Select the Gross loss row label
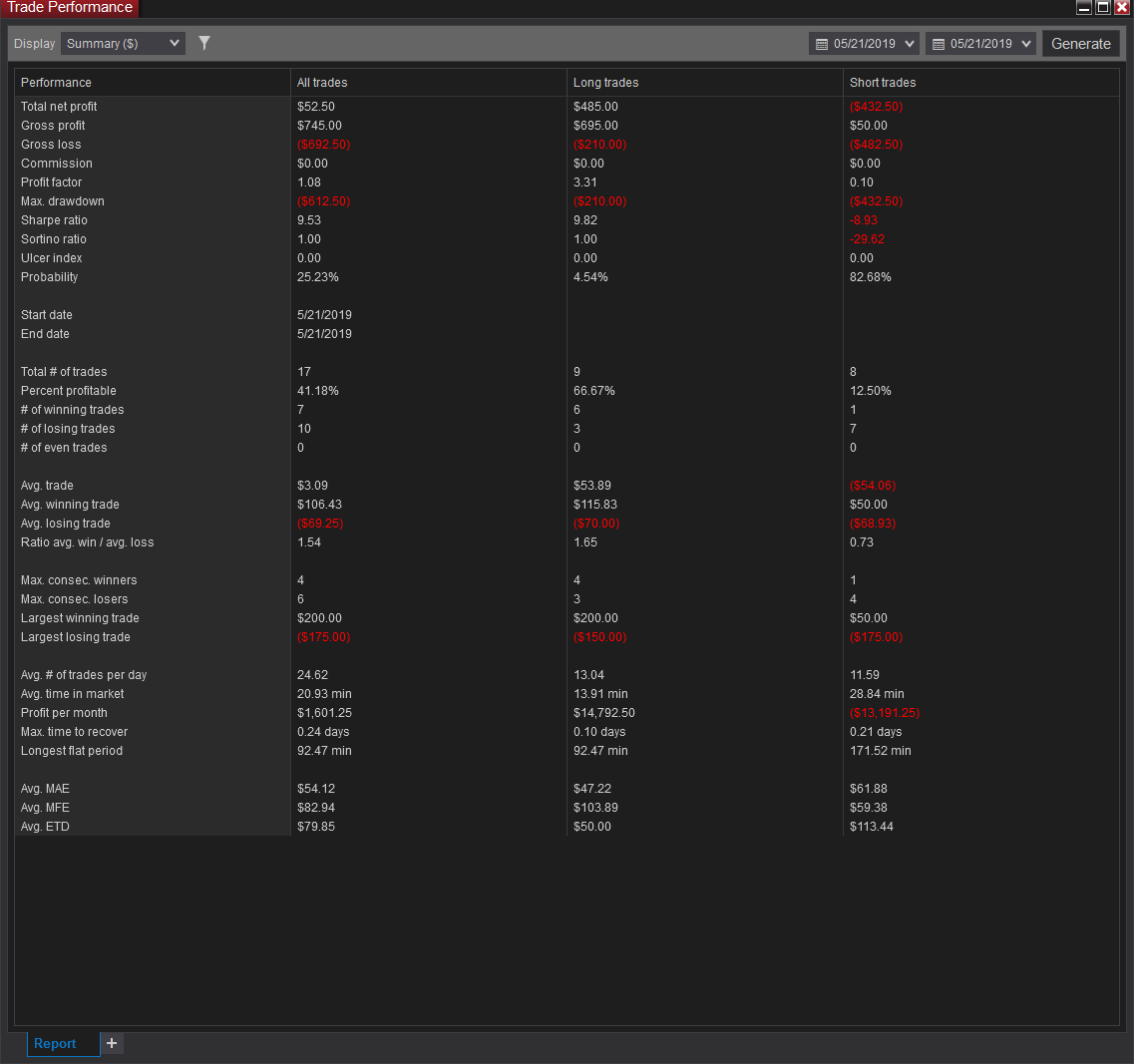The height and width of the screenshot is (1064, 1134). pos(51,144)
